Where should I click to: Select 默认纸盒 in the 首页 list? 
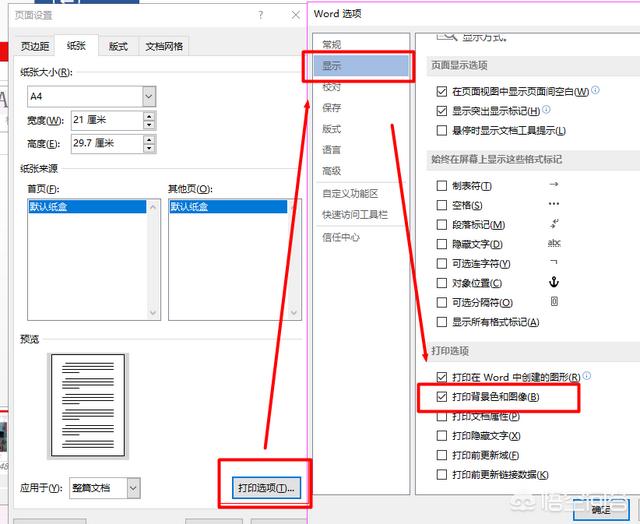pos(87,206)
